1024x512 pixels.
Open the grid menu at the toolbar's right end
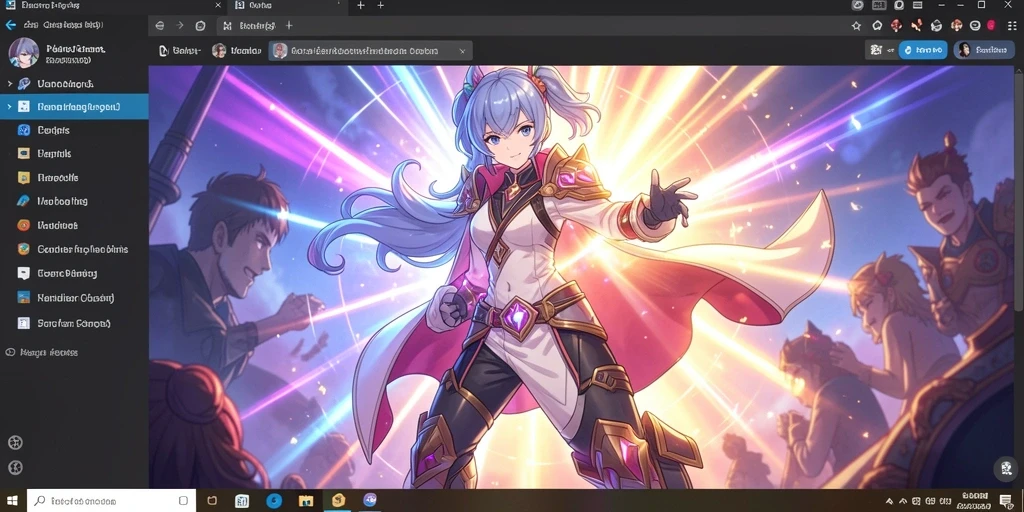tap(1012, 25)
